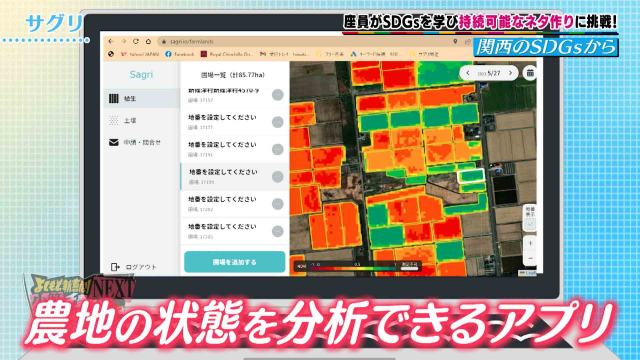
Task: Open the Gmail inbox bookmark
Action: point(284,54)
